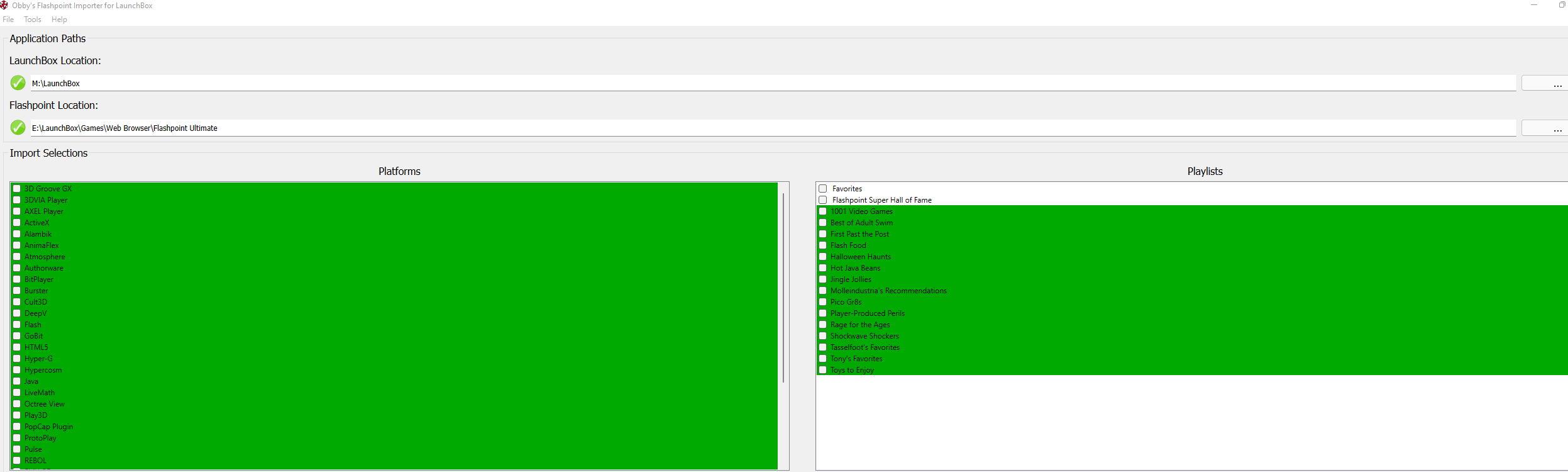Click the Flashpoint path input field
Screen dimensions: 1568x472
(773, 128)
